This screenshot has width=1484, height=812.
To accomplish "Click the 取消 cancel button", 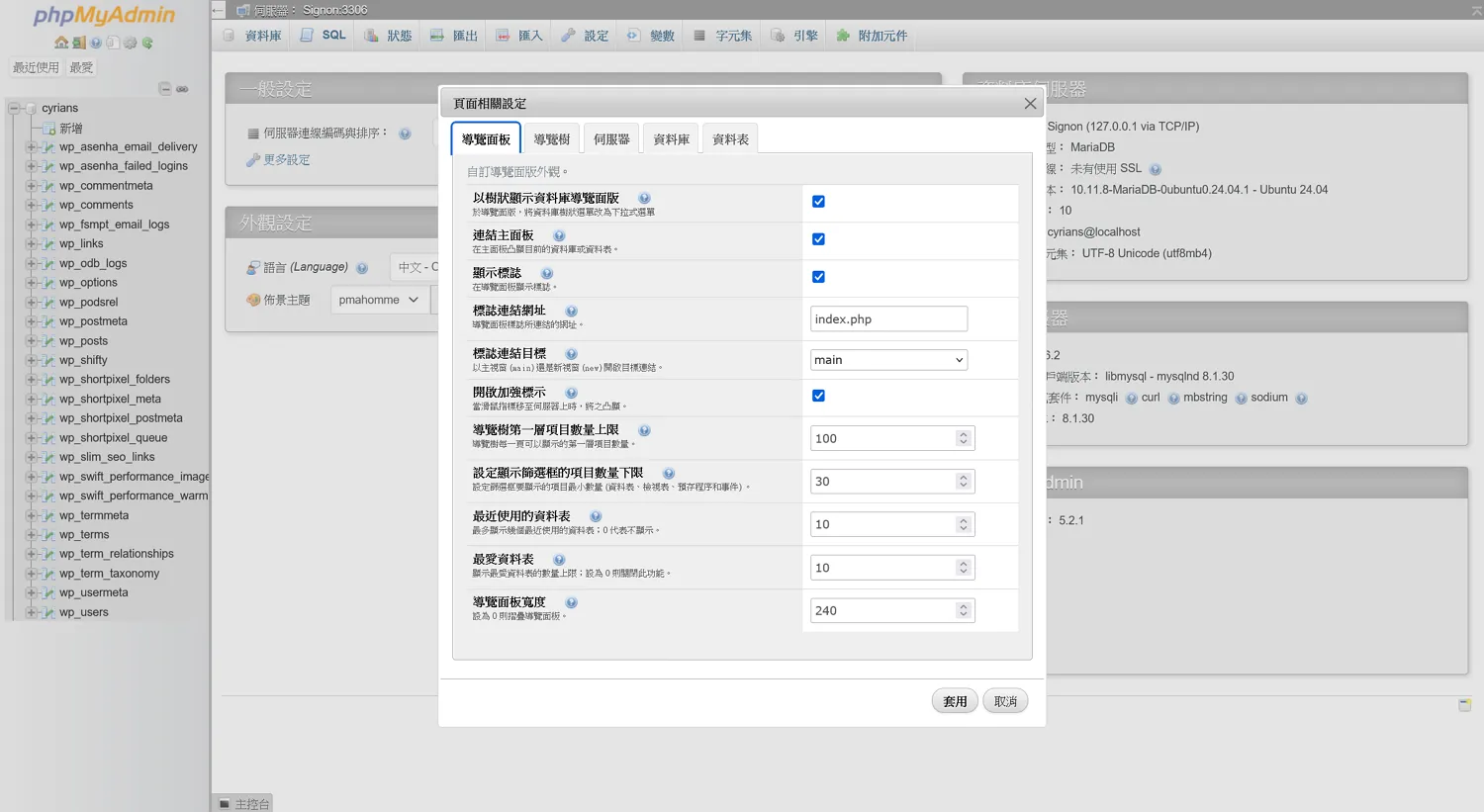I will [1005, 701].
